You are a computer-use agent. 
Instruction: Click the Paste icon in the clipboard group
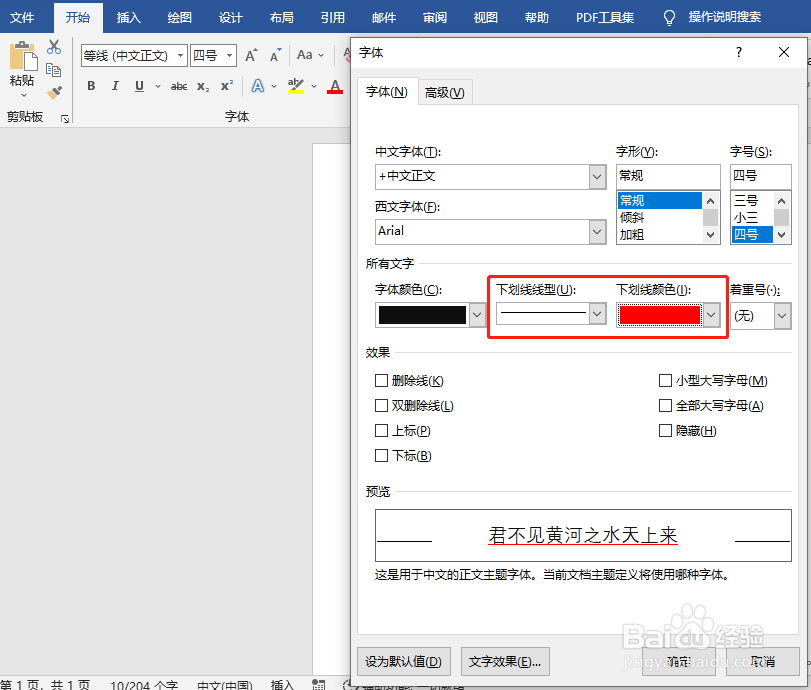click(23, 56)
